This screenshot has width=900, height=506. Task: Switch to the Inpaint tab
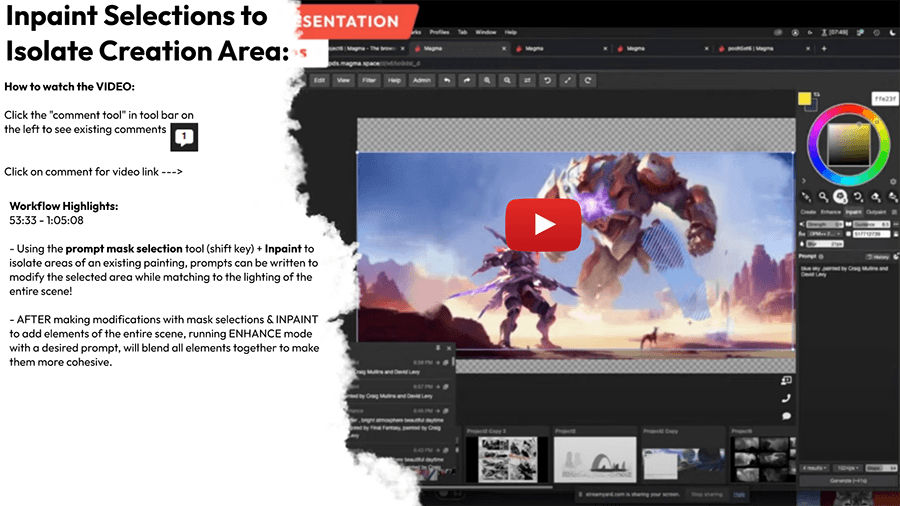(x=853, y=212)
